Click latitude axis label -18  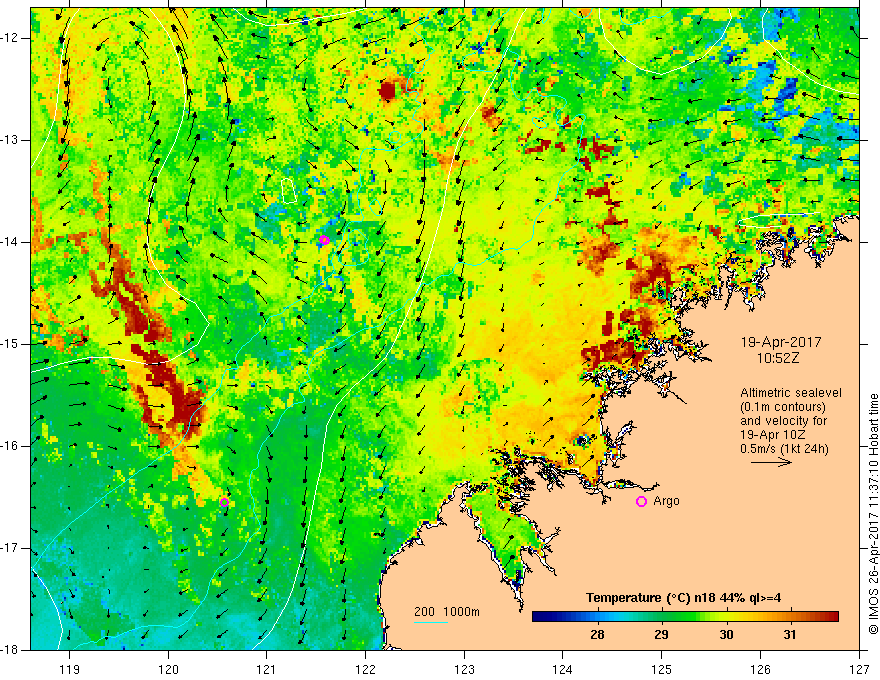click(11, 650)
